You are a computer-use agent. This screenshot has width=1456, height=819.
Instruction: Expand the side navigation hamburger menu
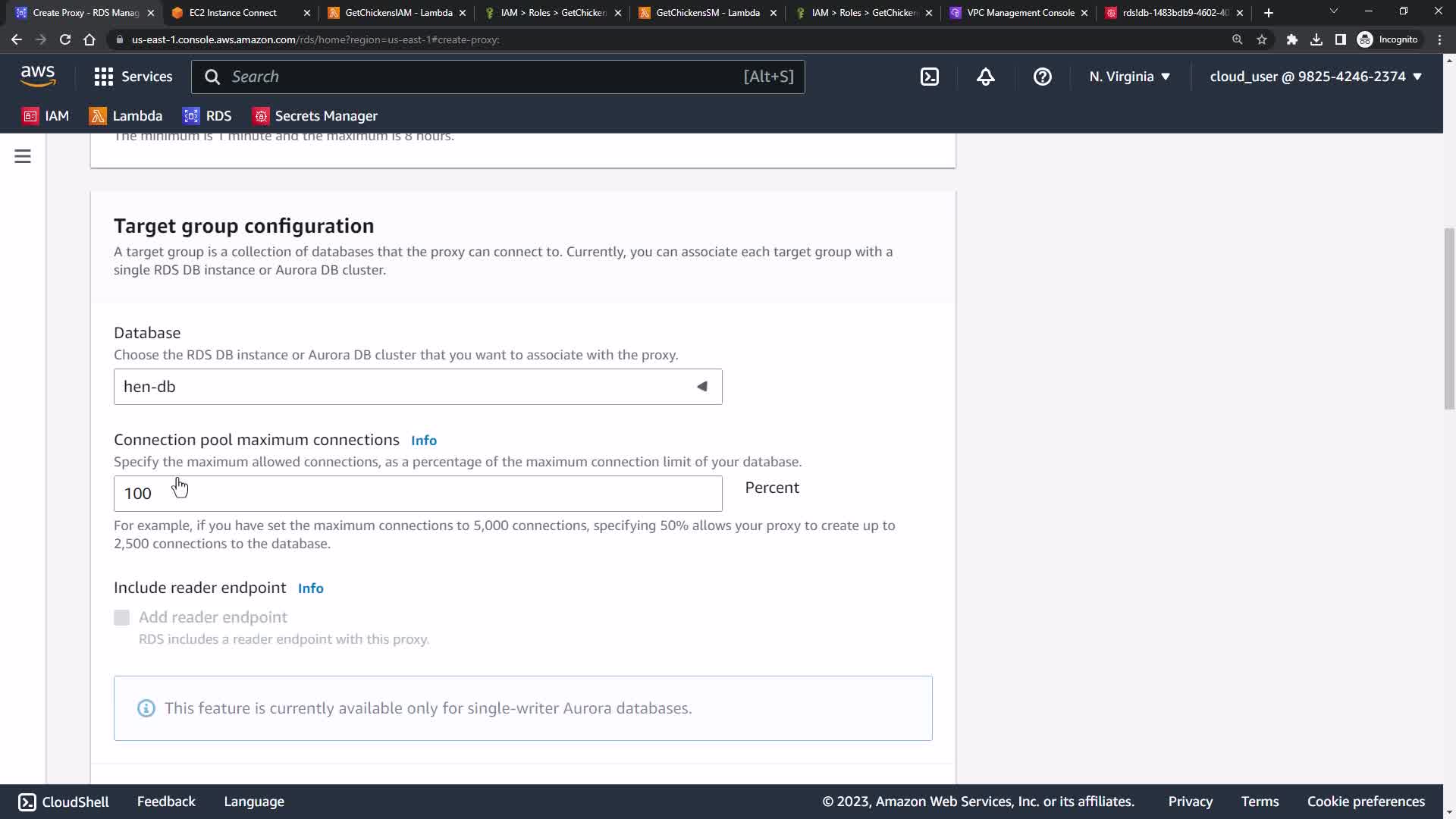click(x=23, y=156)
